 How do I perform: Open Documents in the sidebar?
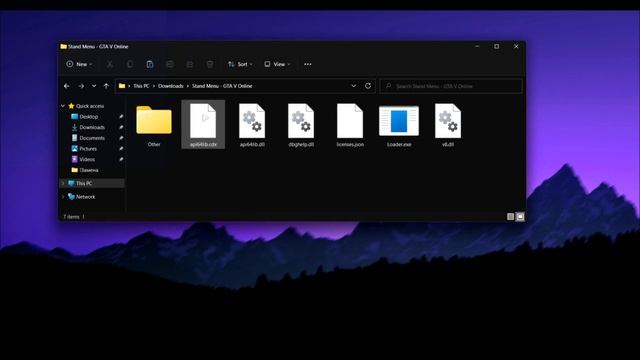[x=92, y=138]
